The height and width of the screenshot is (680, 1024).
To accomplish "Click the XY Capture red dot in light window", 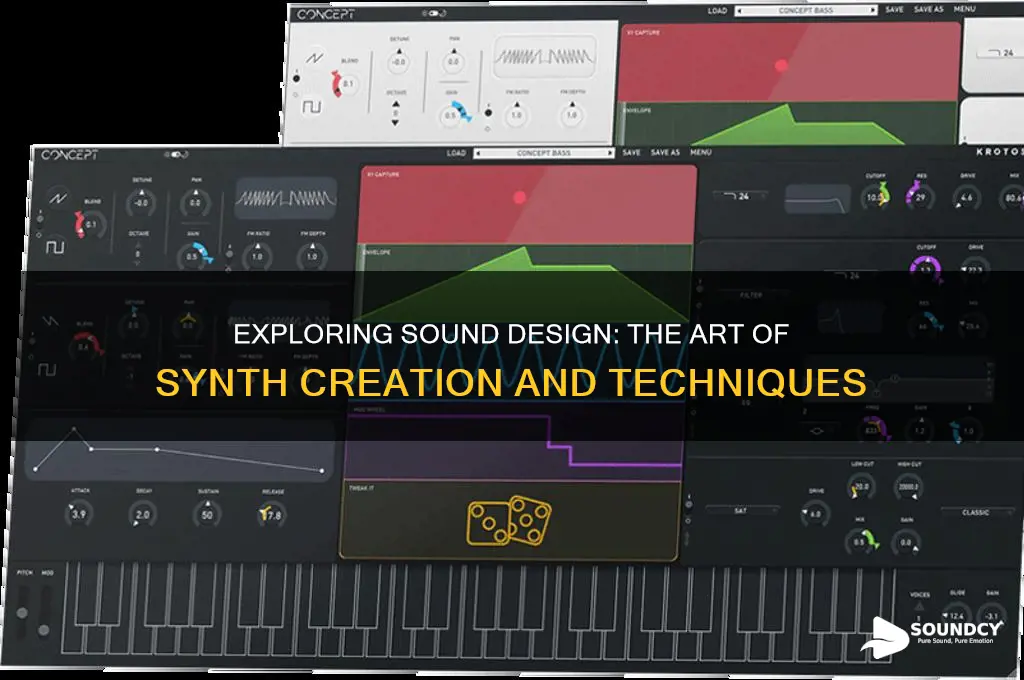I will [x=781, y=65].
